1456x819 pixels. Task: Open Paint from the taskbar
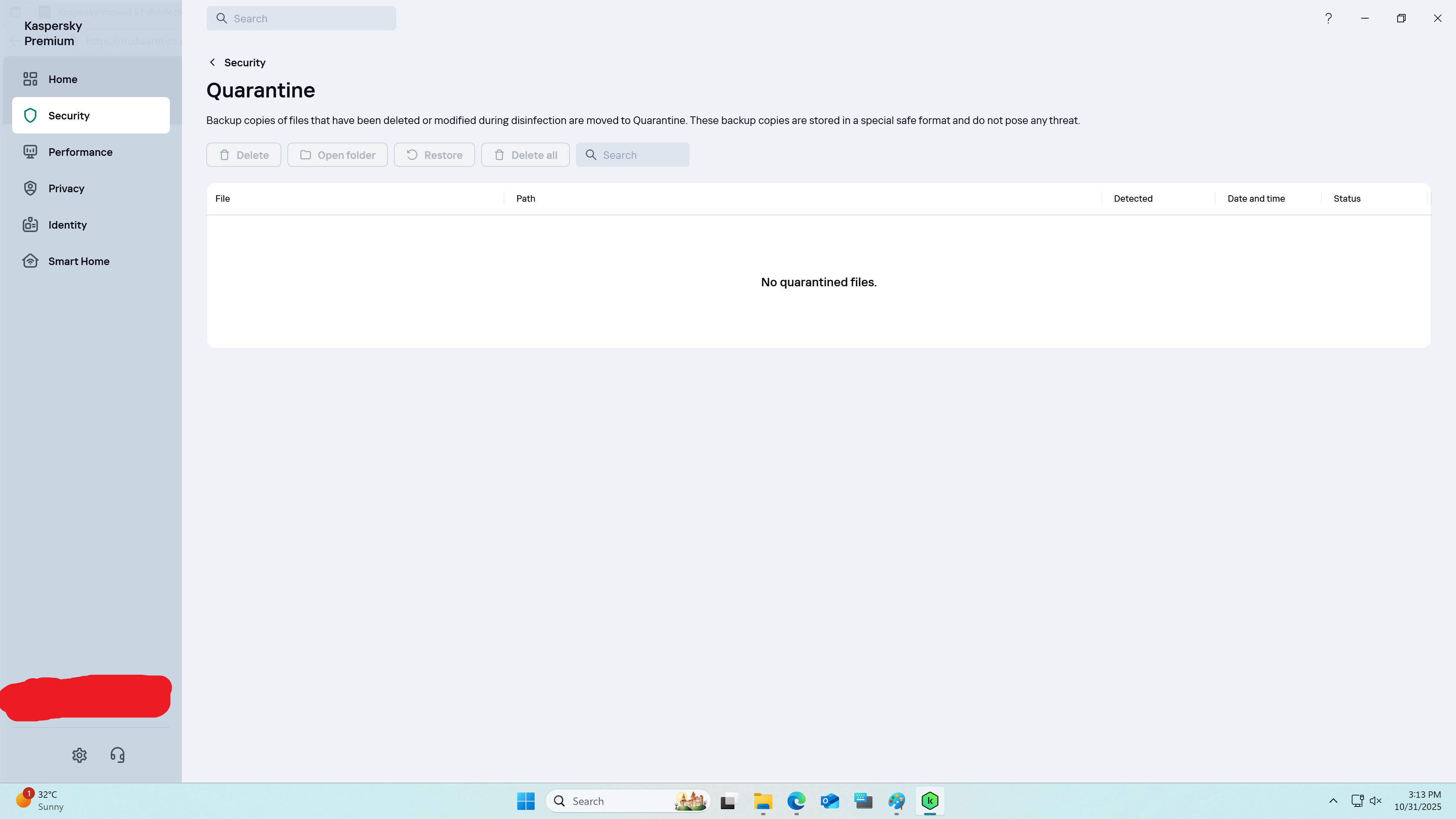click(896, 801)
